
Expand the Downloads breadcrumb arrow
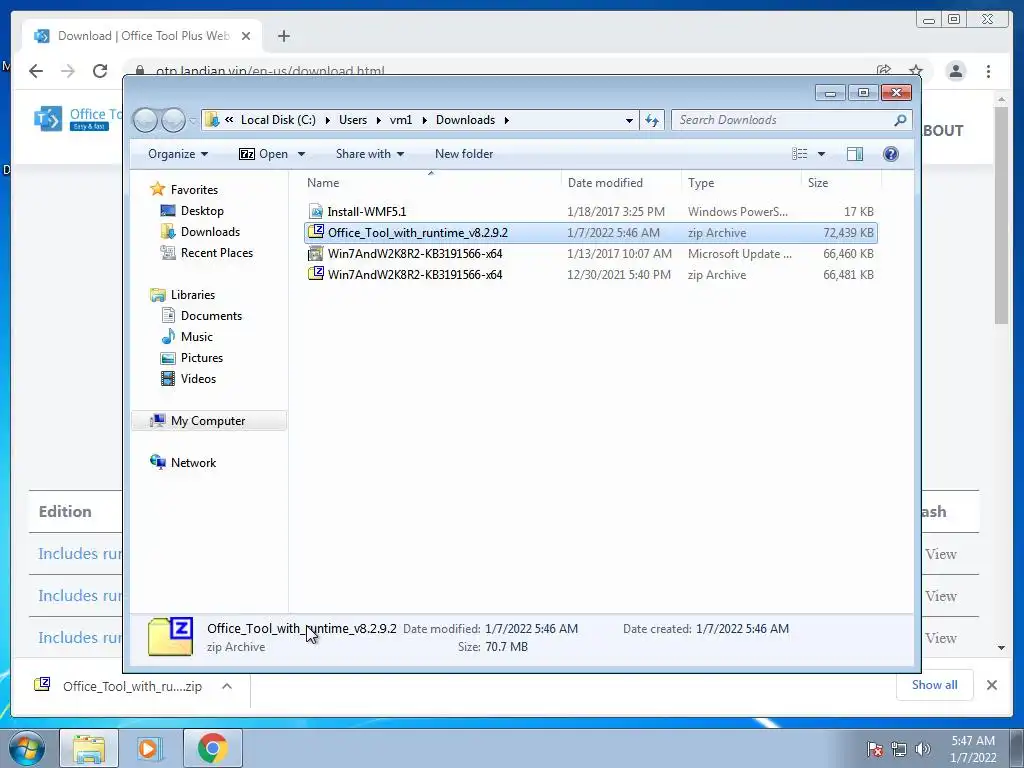coord(506,120)
